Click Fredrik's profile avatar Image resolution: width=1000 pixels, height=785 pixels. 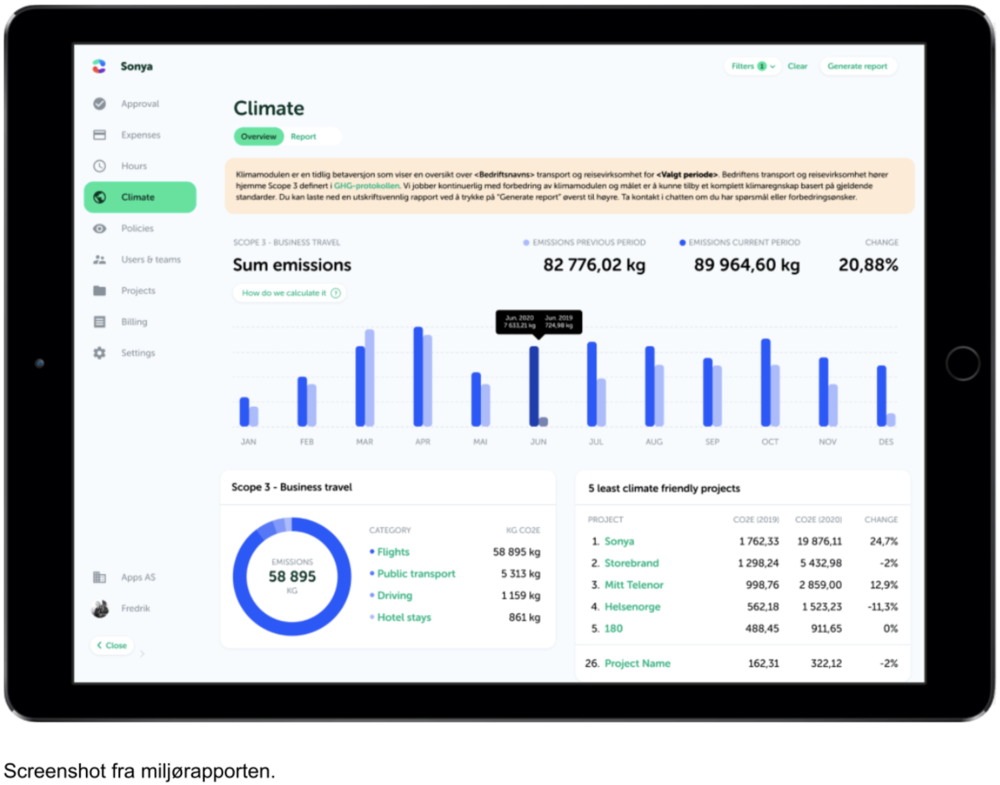coord(100,609)
